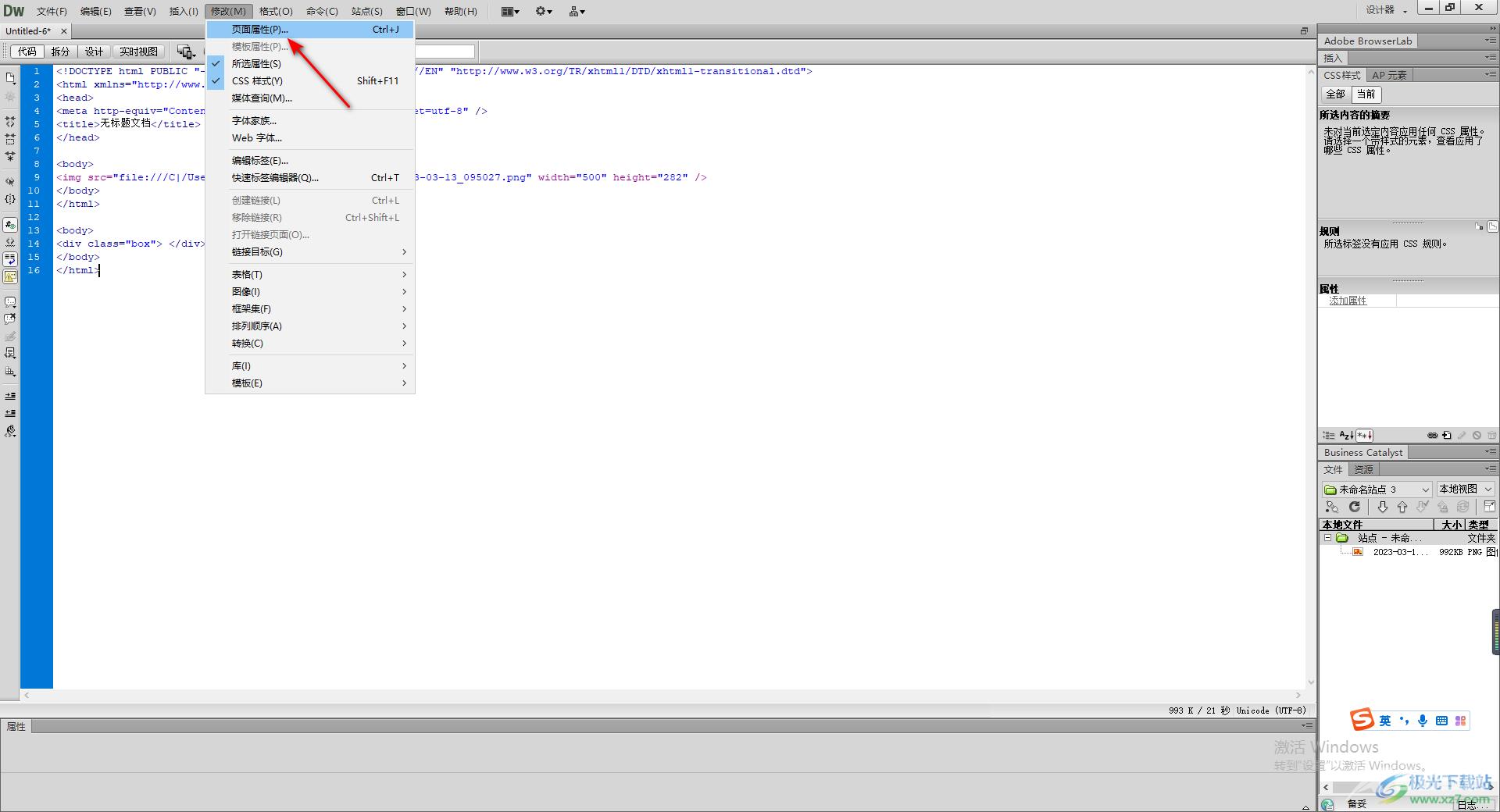Open 格式(O) menu
1500x812 pixels.
click(276, 11)
